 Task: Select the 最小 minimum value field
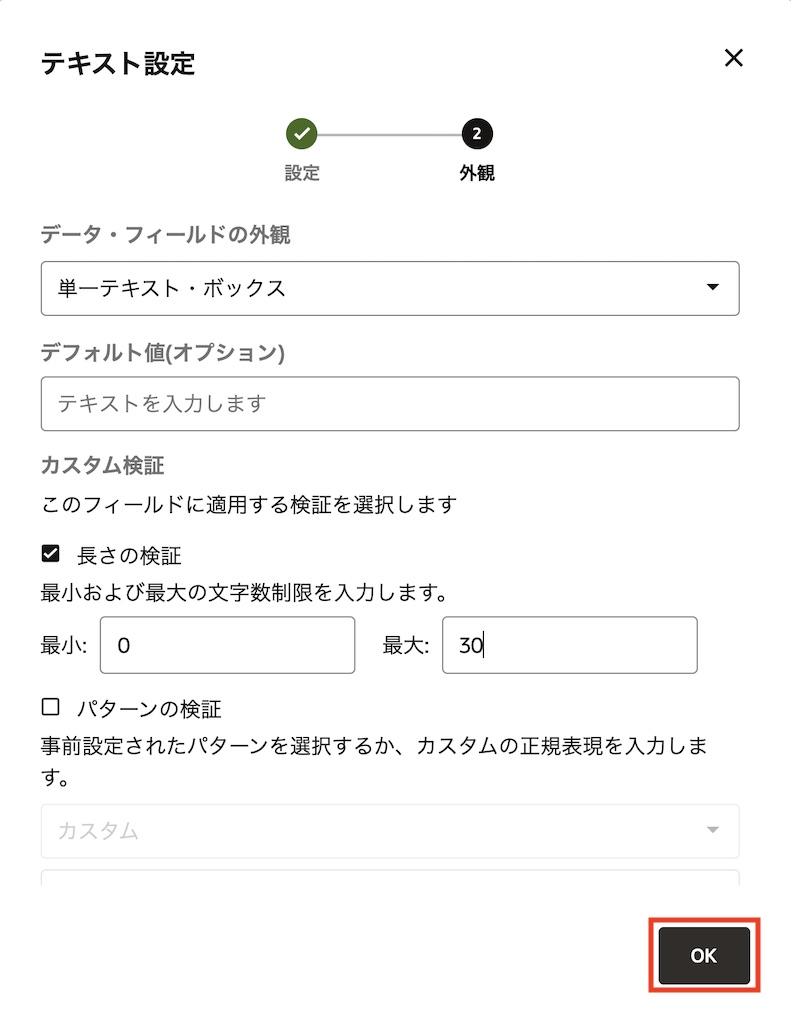pos(227,645)
